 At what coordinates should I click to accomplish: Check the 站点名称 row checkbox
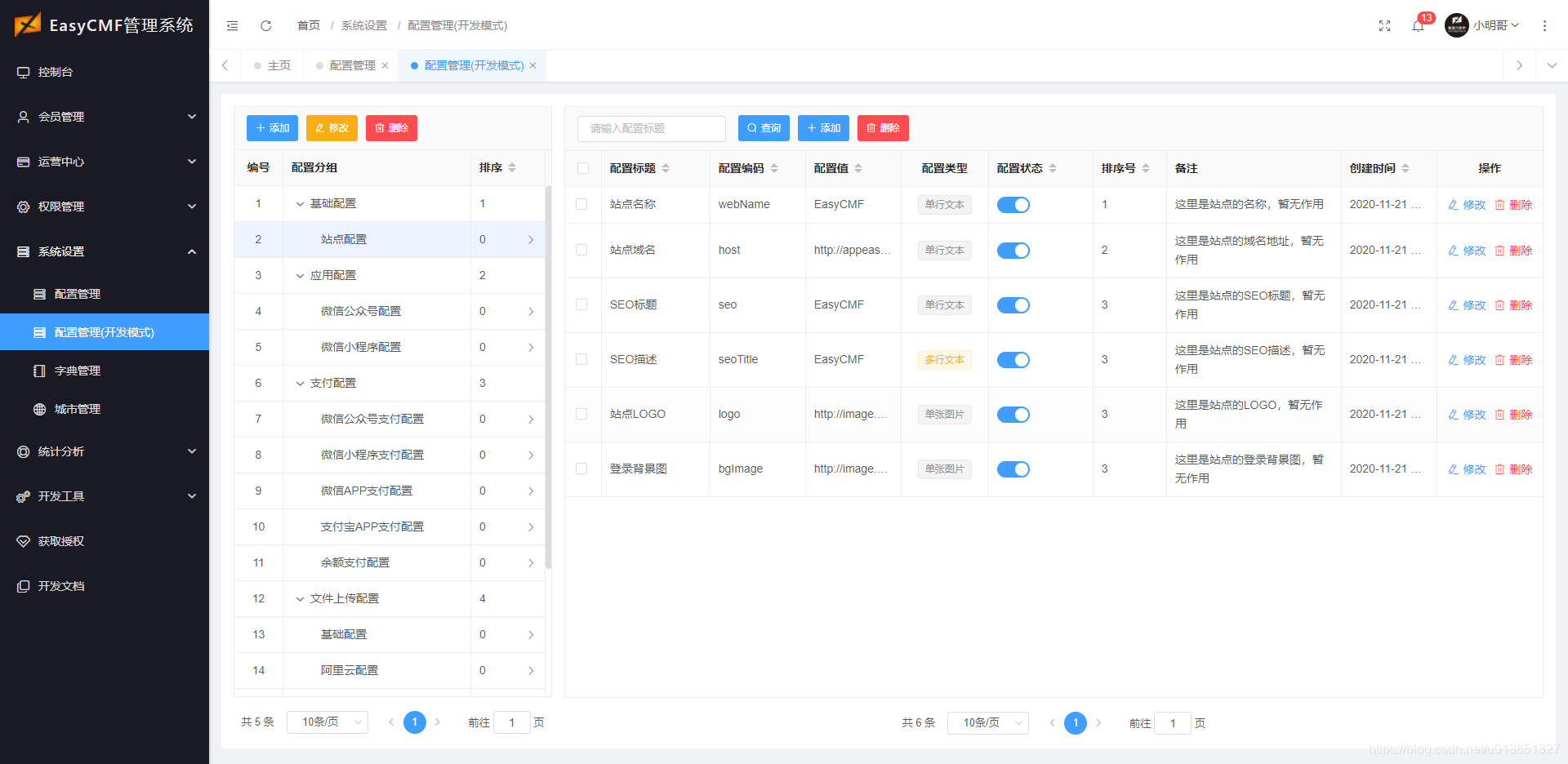point(581,204)
